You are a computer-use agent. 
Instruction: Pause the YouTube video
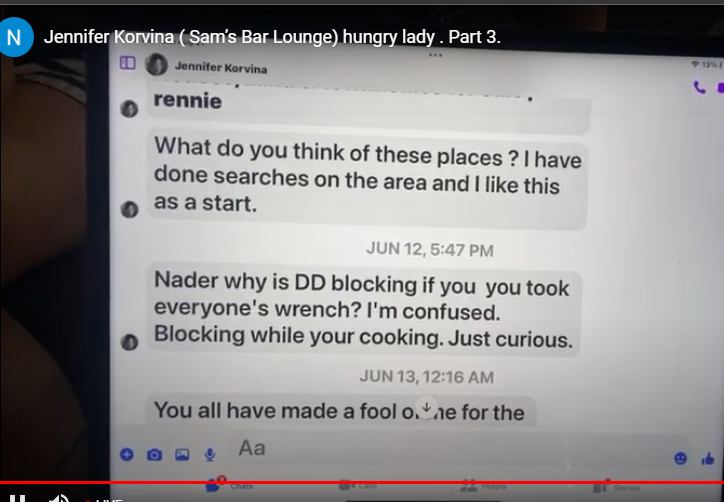coord(17,498)
